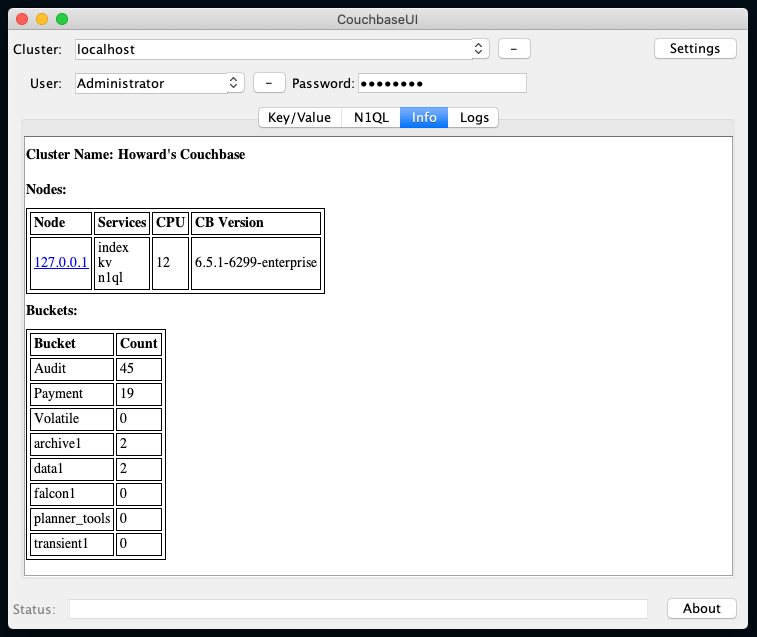Click the archive1 bucket cell
Screen dimensions: 757x637
point(72,444)
